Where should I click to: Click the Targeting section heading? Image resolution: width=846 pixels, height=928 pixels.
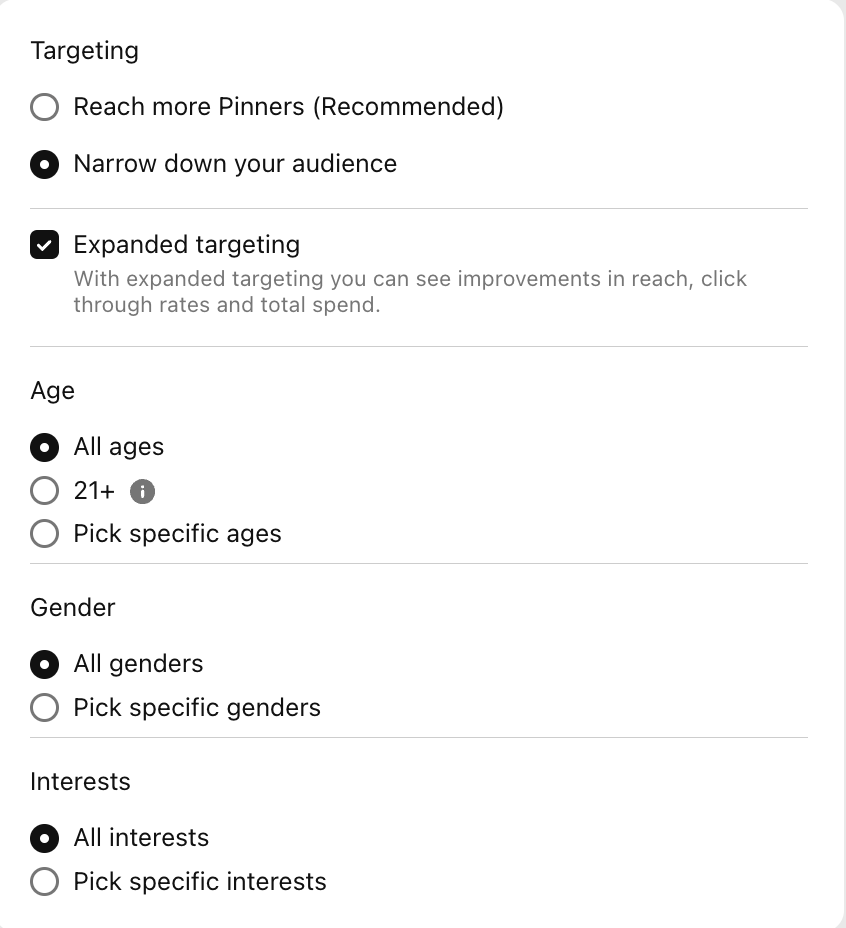tap(85, 51)
